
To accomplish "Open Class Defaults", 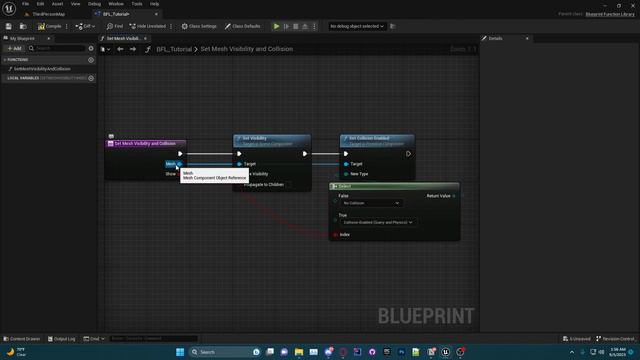I will [242, 26].
